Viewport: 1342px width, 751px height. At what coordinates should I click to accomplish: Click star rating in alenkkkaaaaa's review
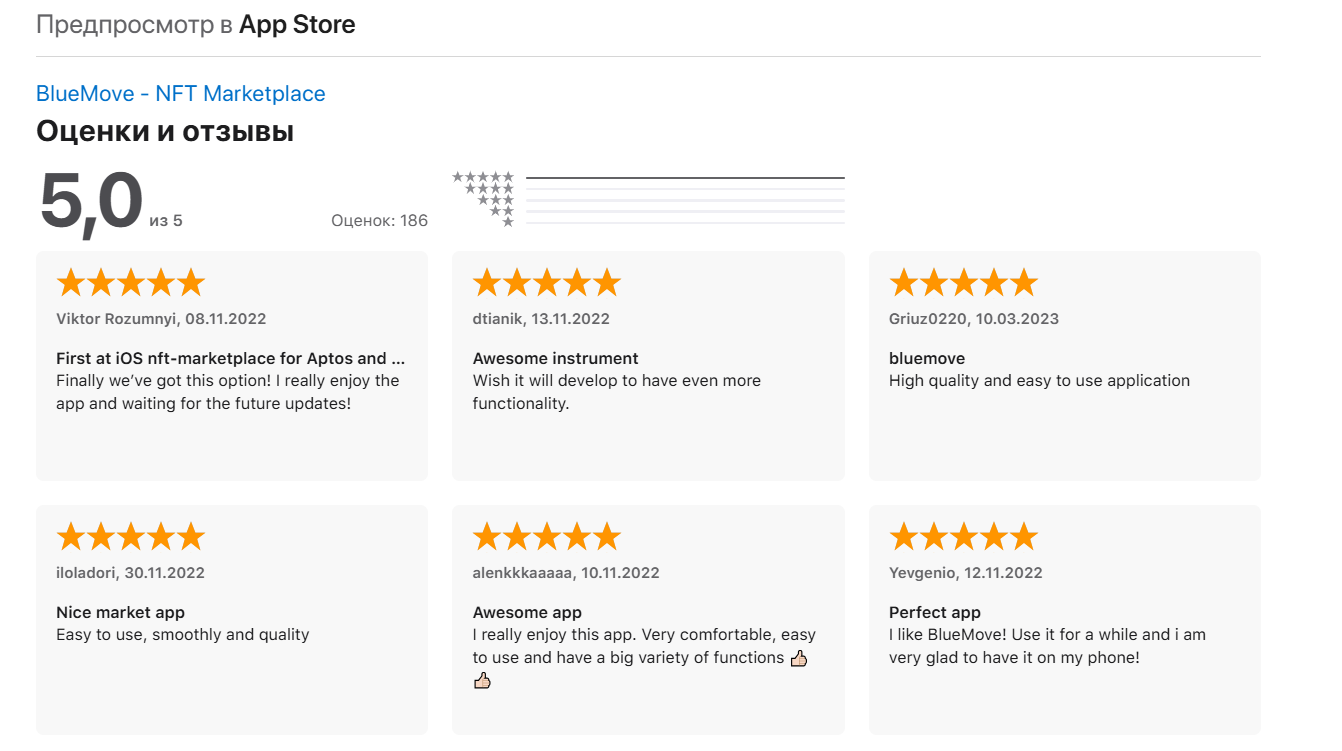(547, 537)
